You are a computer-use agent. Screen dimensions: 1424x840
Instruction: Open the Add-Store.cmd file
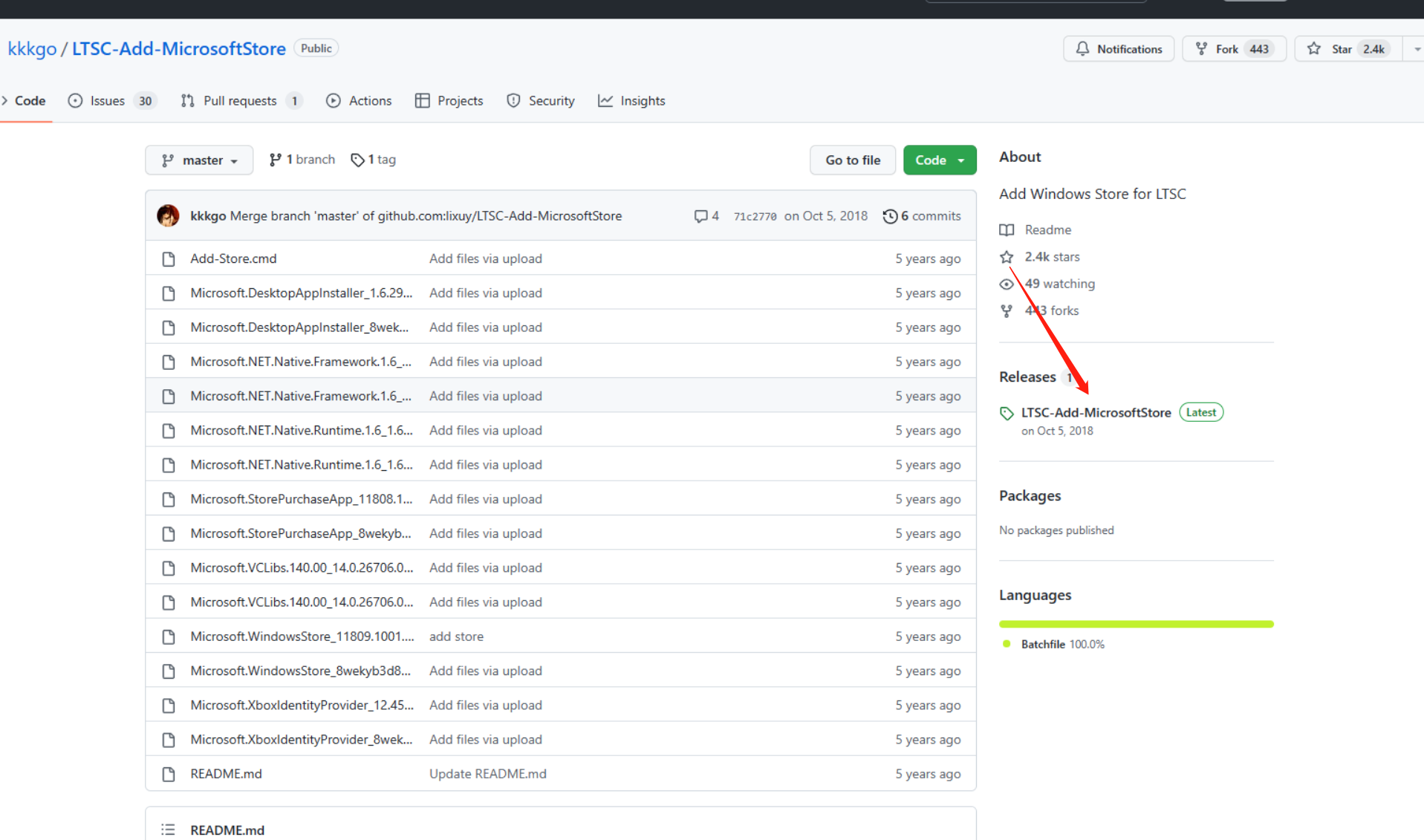pos(233,258)
